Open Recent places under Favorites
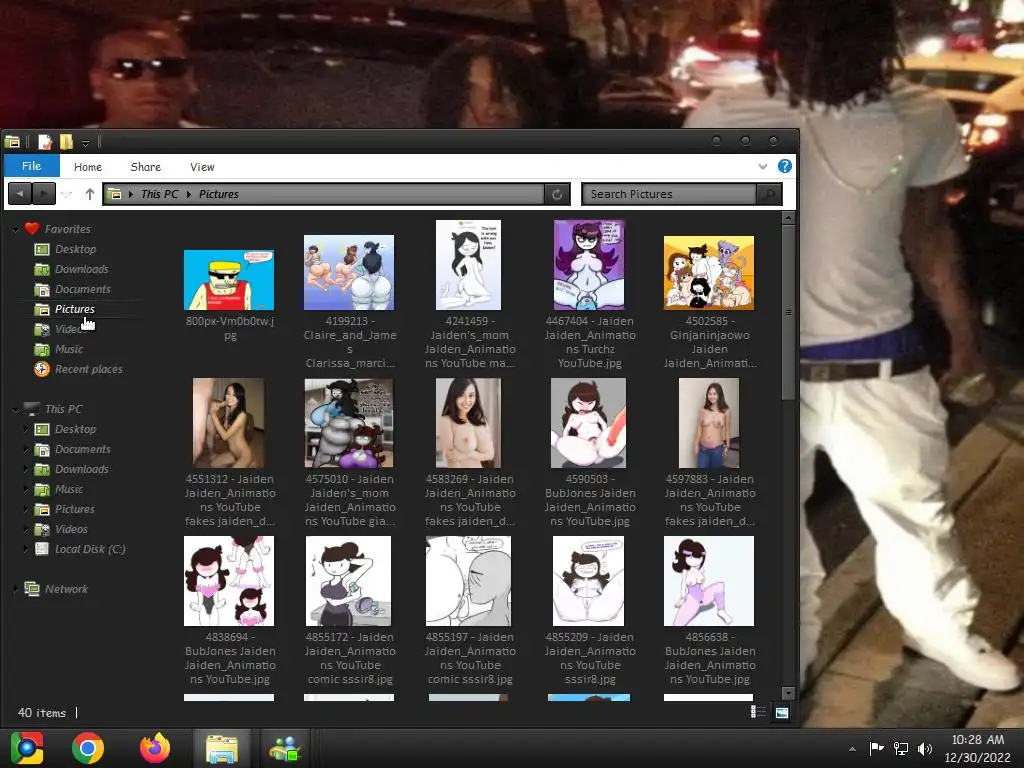The height and width of the screenshot is (768, 1024). point(89,369)
